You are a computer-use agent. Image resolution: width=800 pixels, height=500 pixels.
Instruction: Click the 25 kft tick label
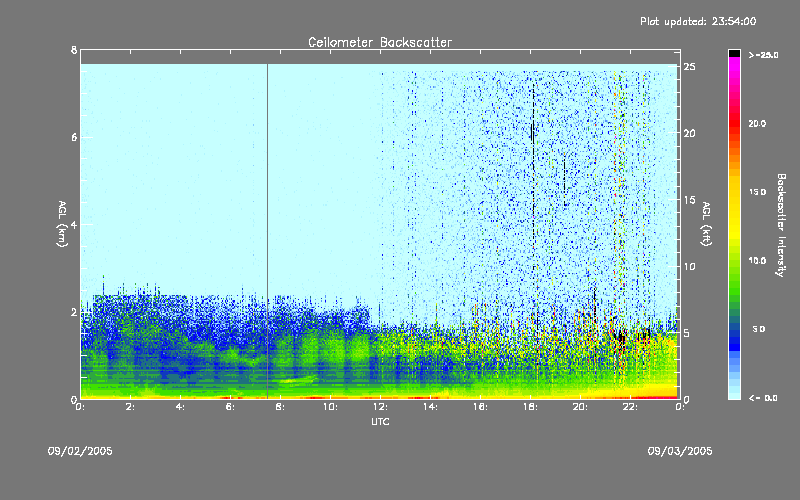coord(689,67)
